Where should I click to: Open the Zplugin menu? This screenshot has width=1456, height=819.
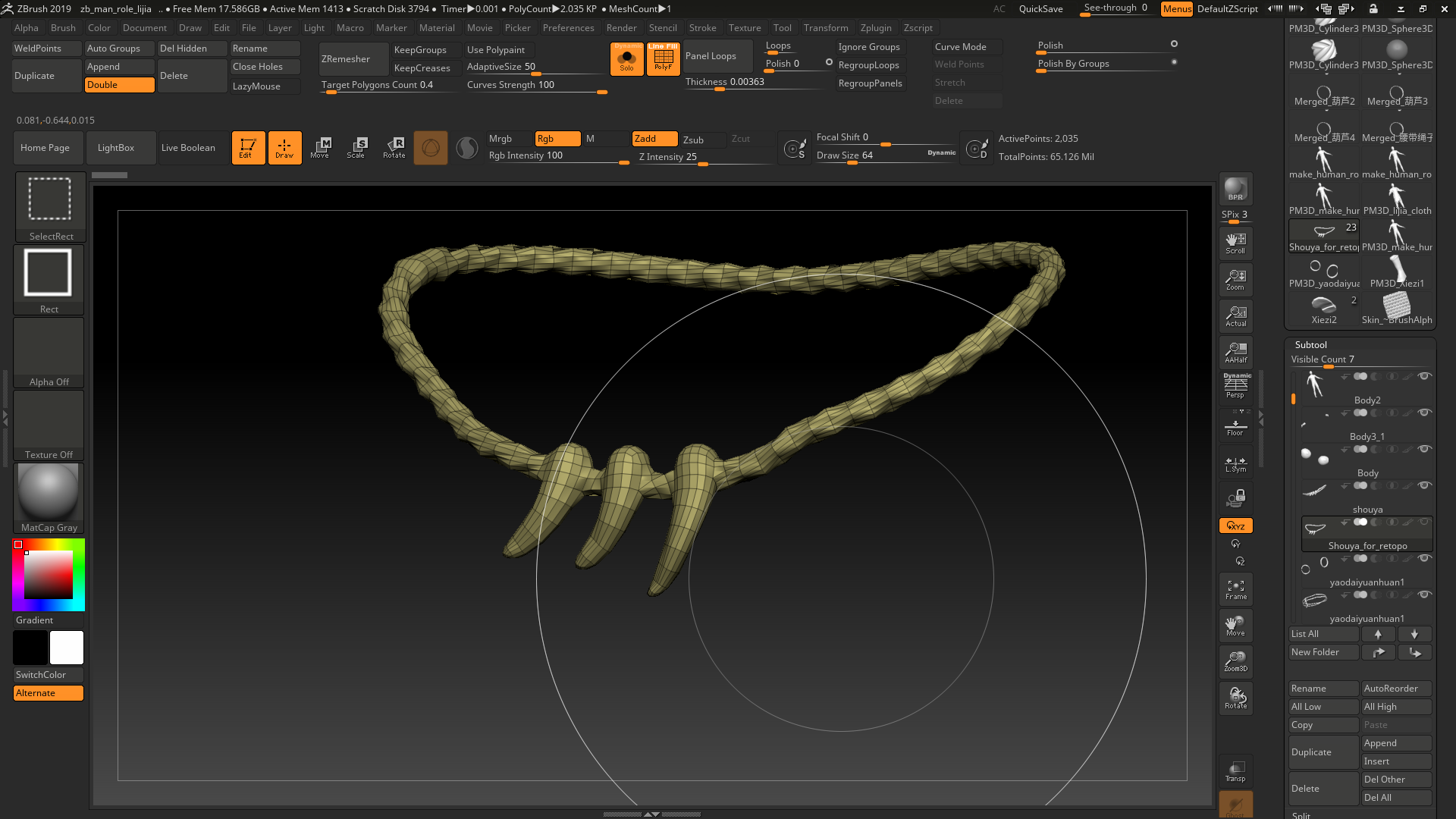pyautogui.click(x=876, y=28)
